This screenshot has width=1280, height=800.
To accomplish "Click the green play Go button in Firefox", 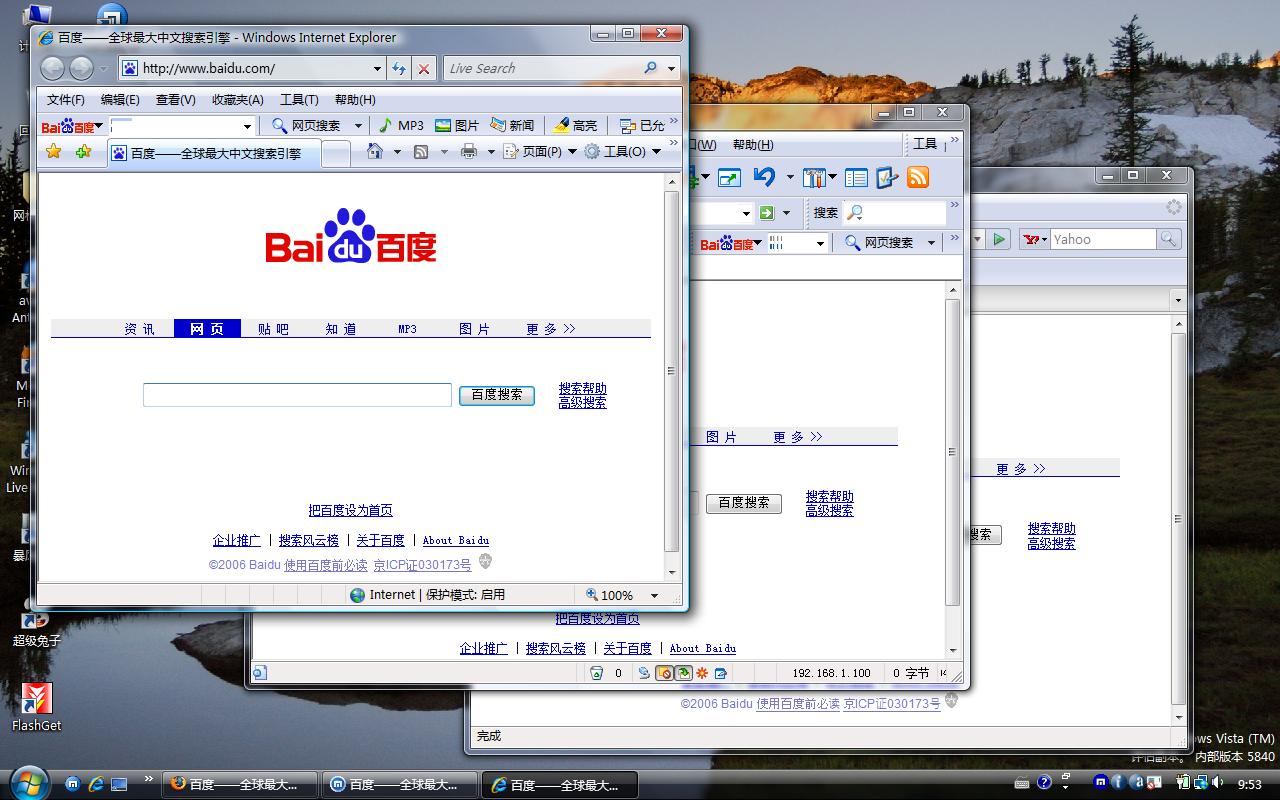I will pos(998,239).
